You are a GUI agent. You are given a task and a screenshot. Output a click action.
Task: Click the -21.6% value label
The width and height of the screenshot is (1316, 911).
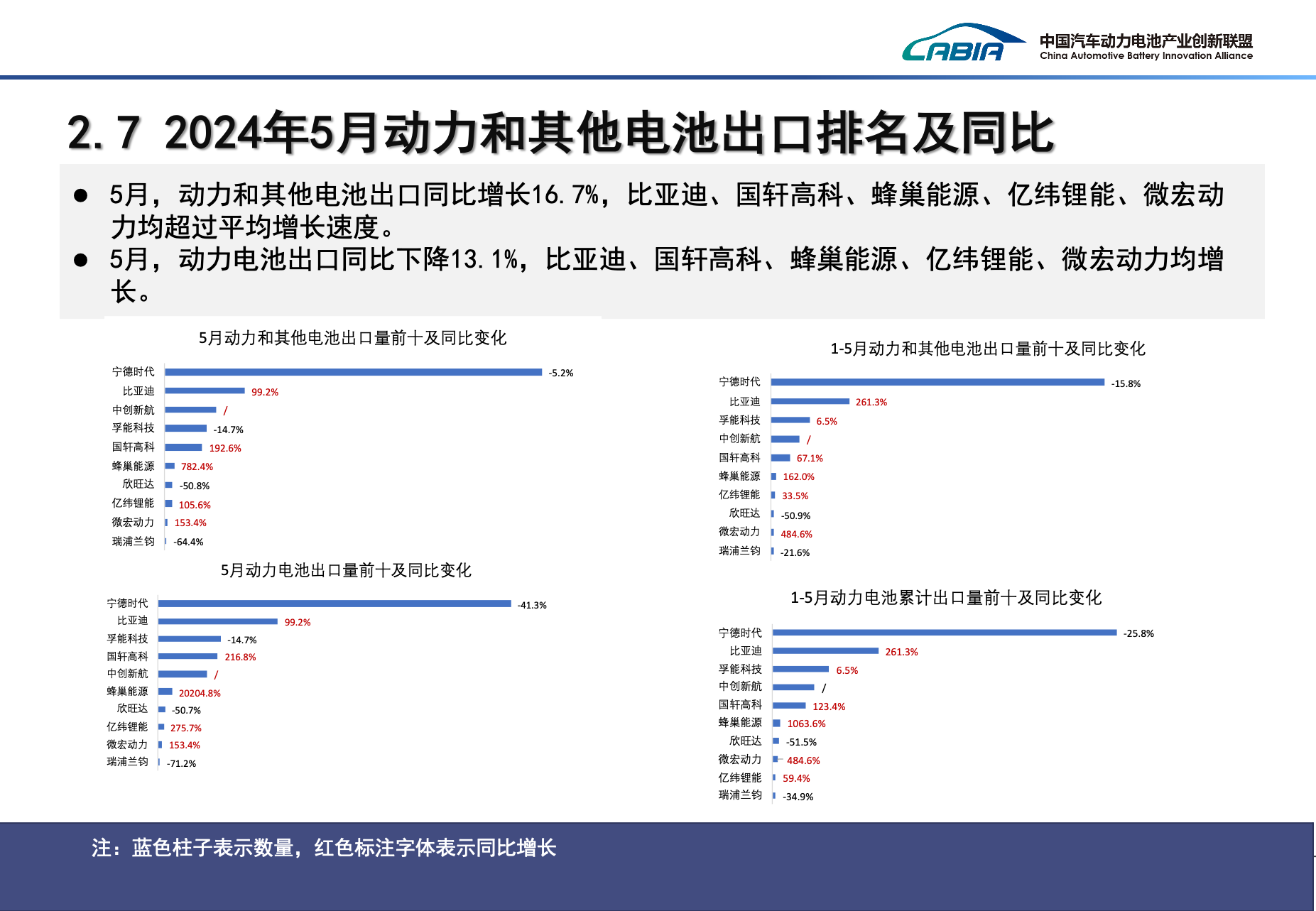[795, 552]
